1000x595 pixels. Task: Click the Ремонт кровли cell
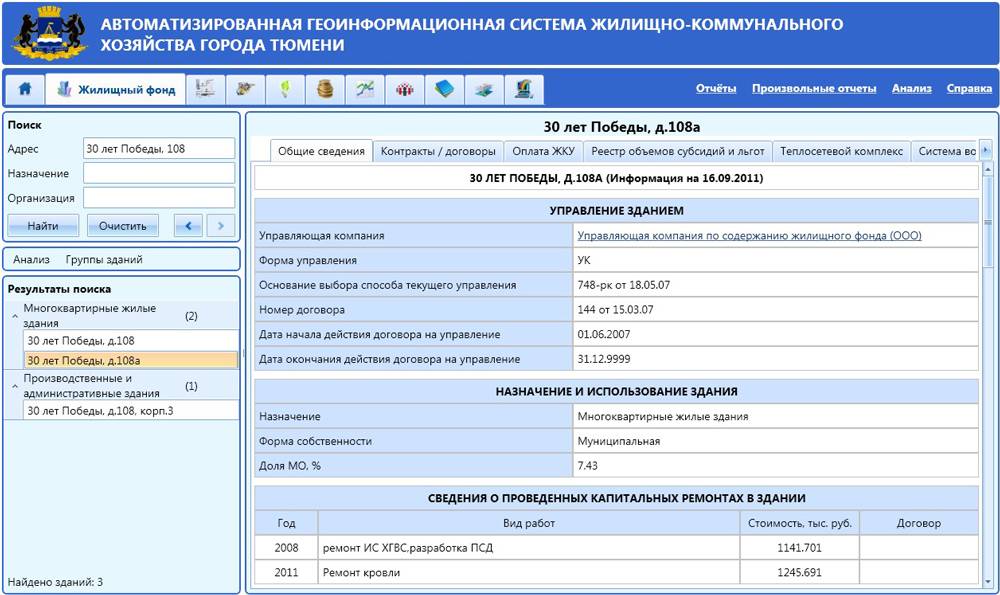pyautogui.click(x=529, y=572)
